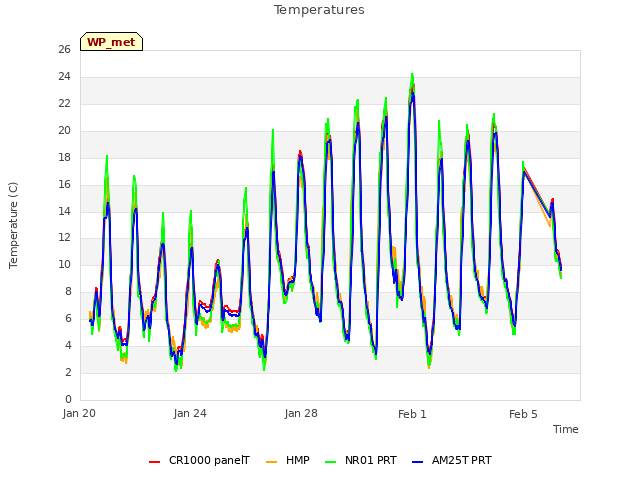
Task: Click the blue AM25T PRT legend marker
Action: 418,462
